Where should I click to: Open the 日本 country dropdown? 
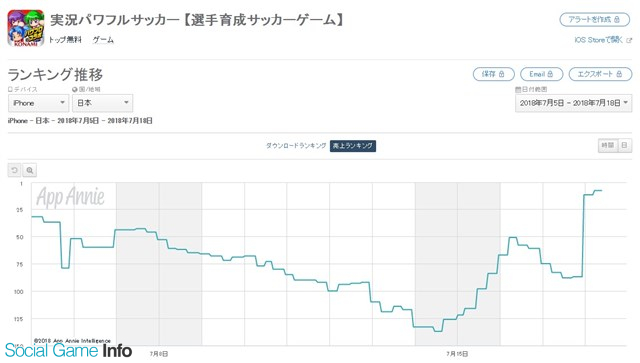(102, 103)
